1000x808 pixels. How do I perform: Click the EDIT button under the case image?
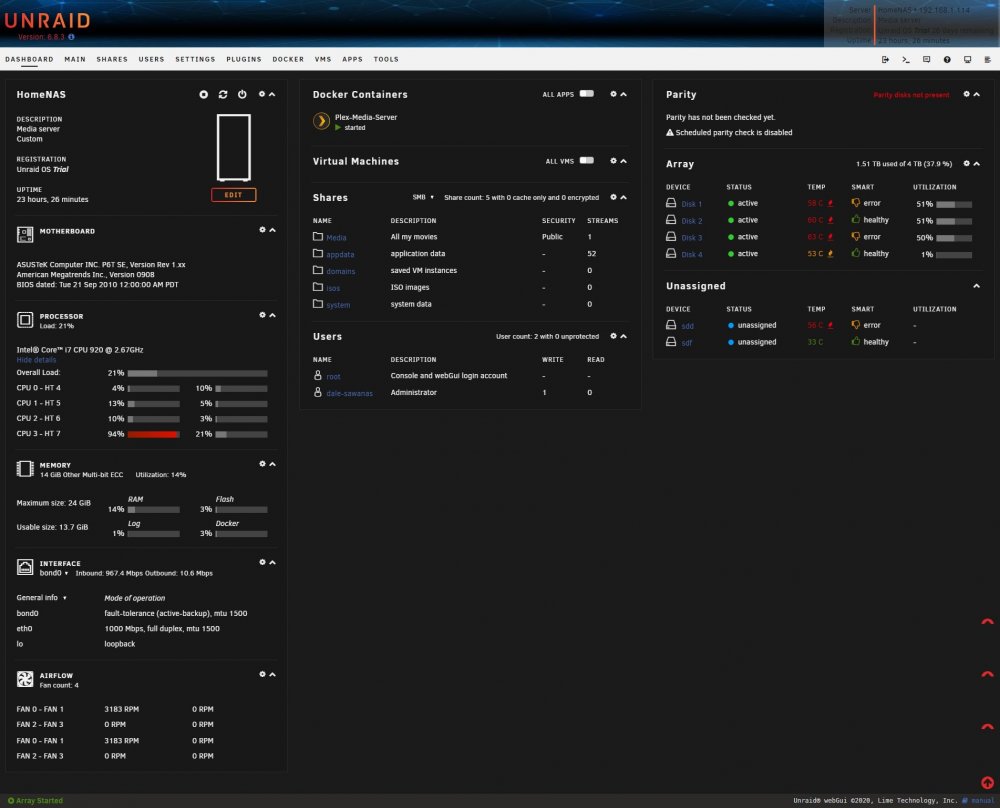[x=233, y=195]
